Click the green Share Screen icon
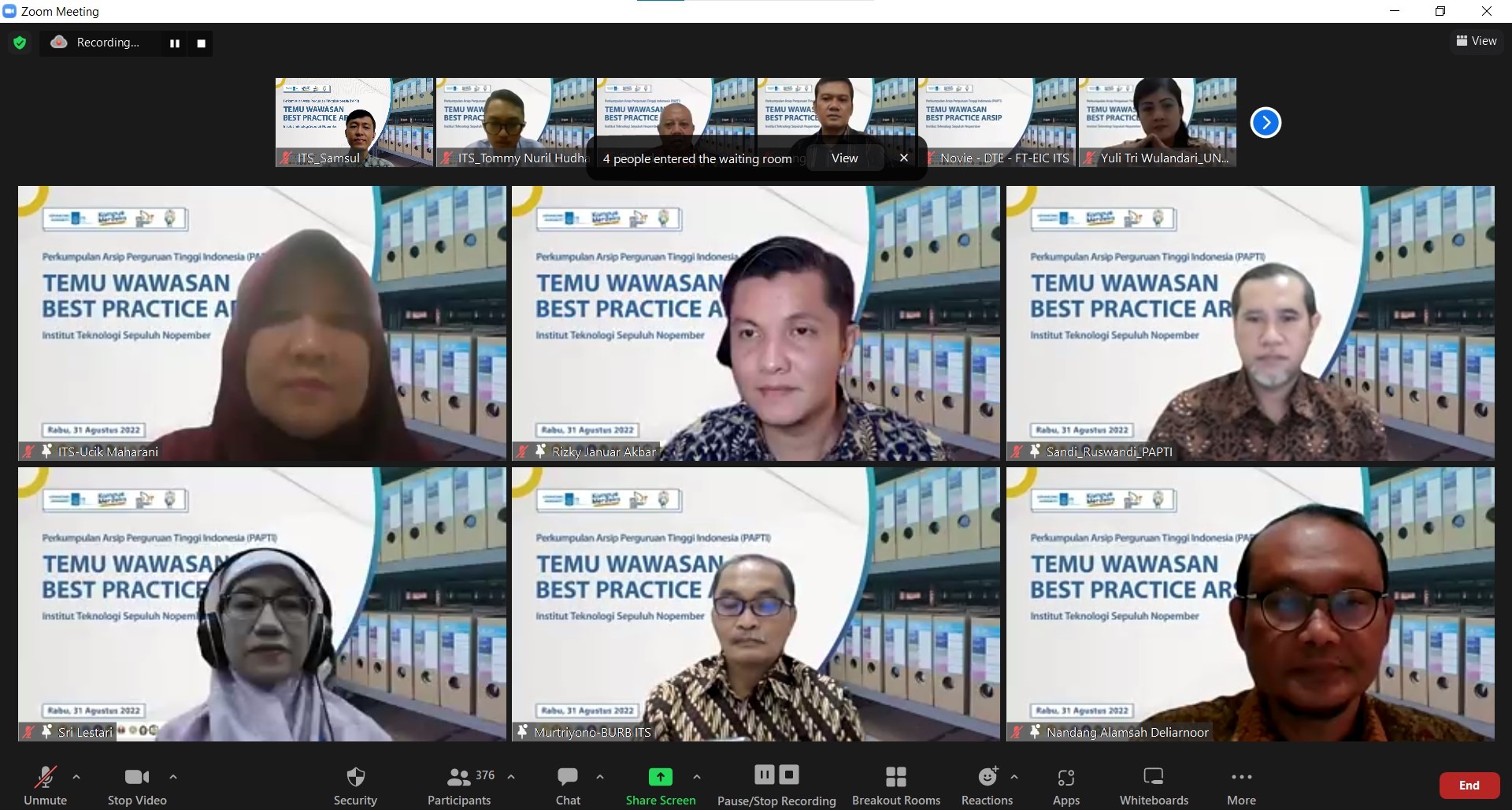This screenshot has height=810, width=1512. (660, 778)
